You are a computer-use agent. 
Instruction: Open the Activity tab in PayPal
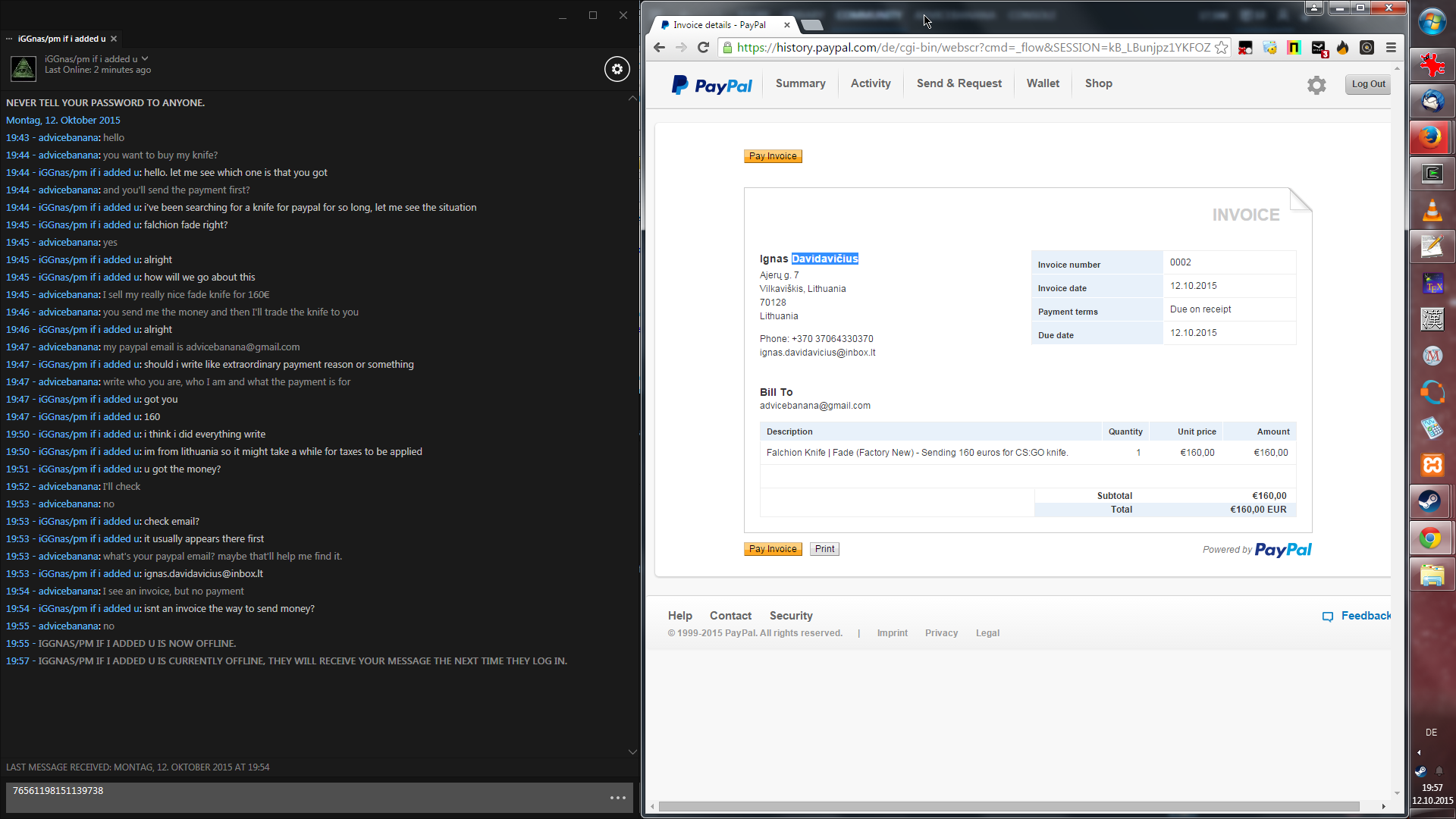pyautogui.click(x=870, y=83)
